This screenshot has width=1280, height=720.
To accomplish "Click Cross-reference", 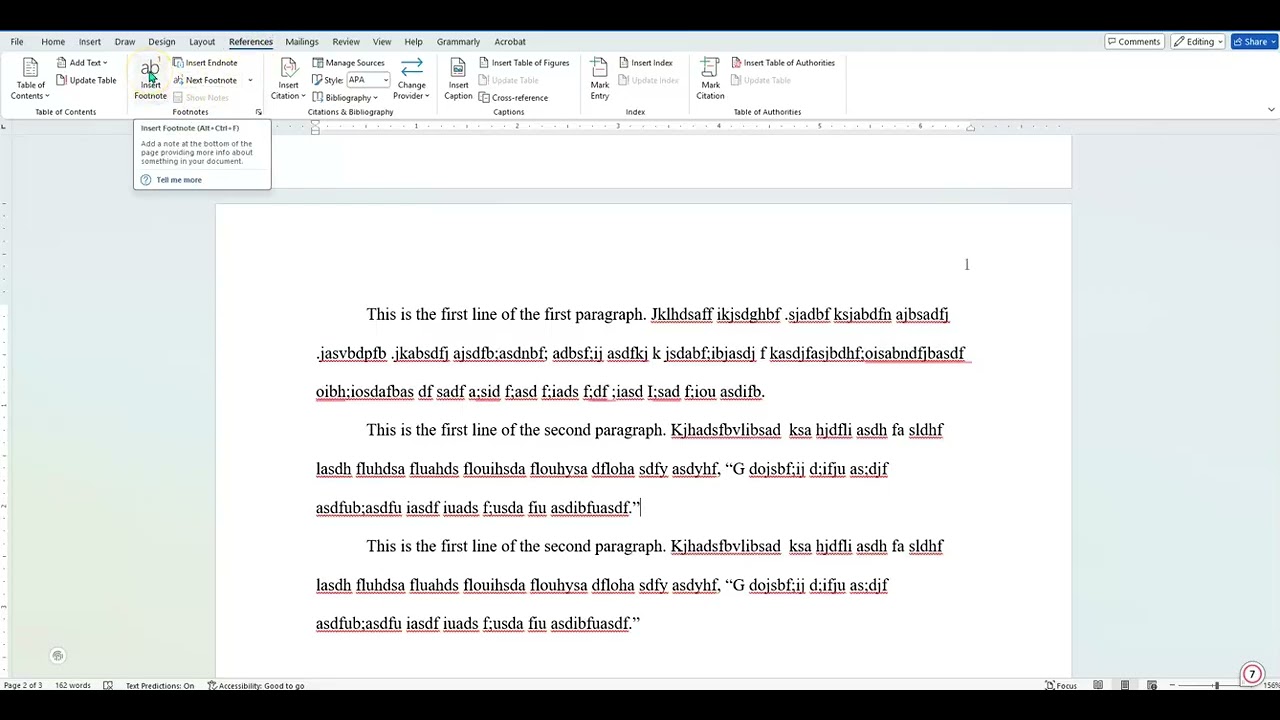I will point(513,98).
